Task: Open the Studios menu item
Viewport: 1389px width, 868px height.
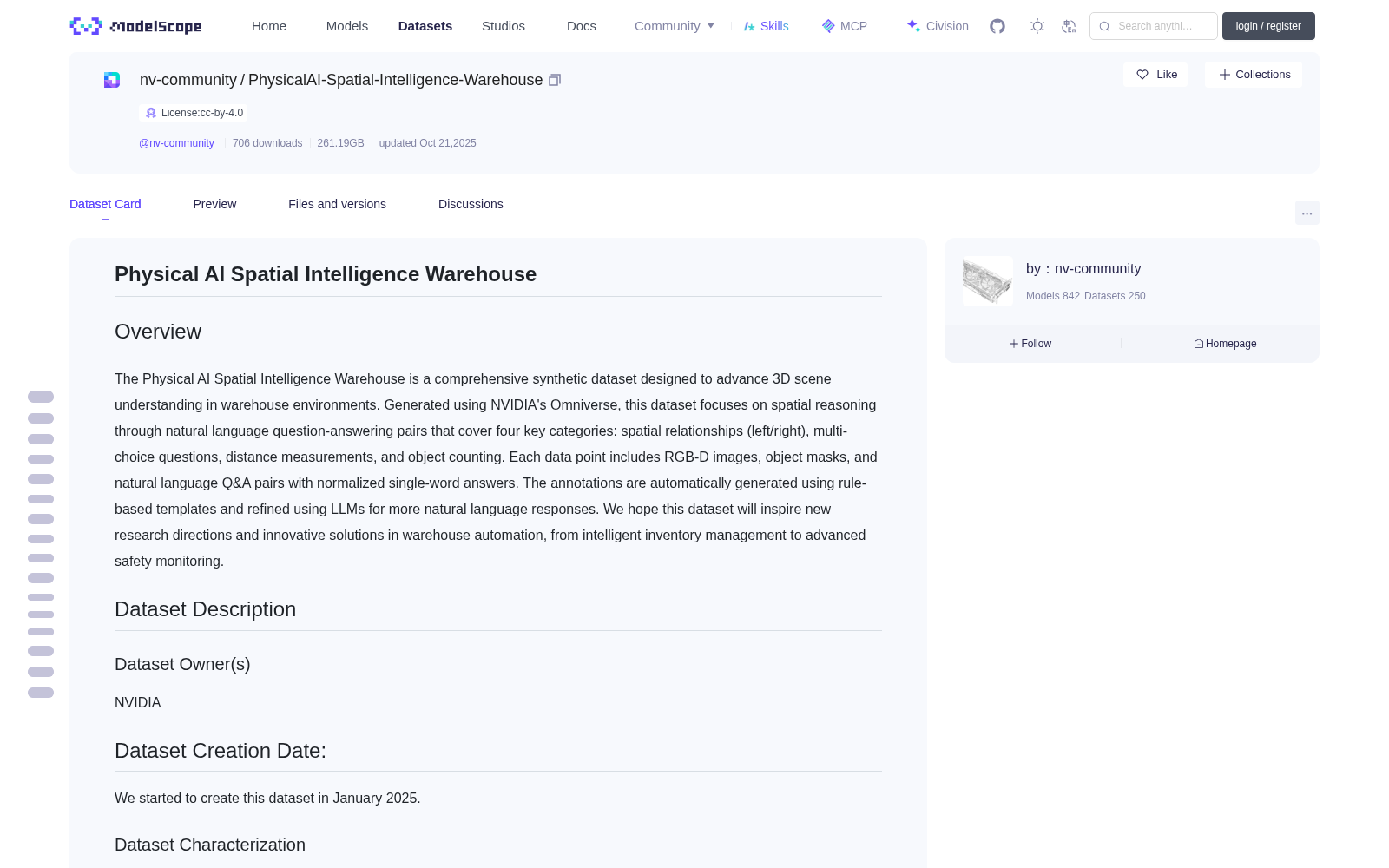Action: 504,26
